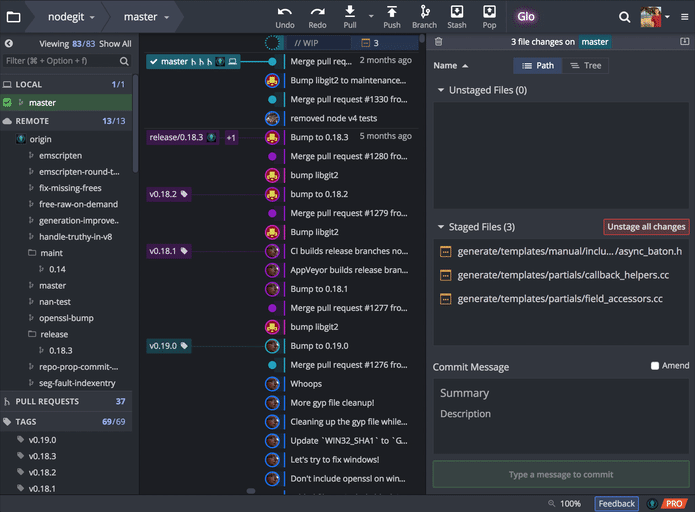
Task: Click the file icon for field_accessors.cc
Action: [445, 299]
